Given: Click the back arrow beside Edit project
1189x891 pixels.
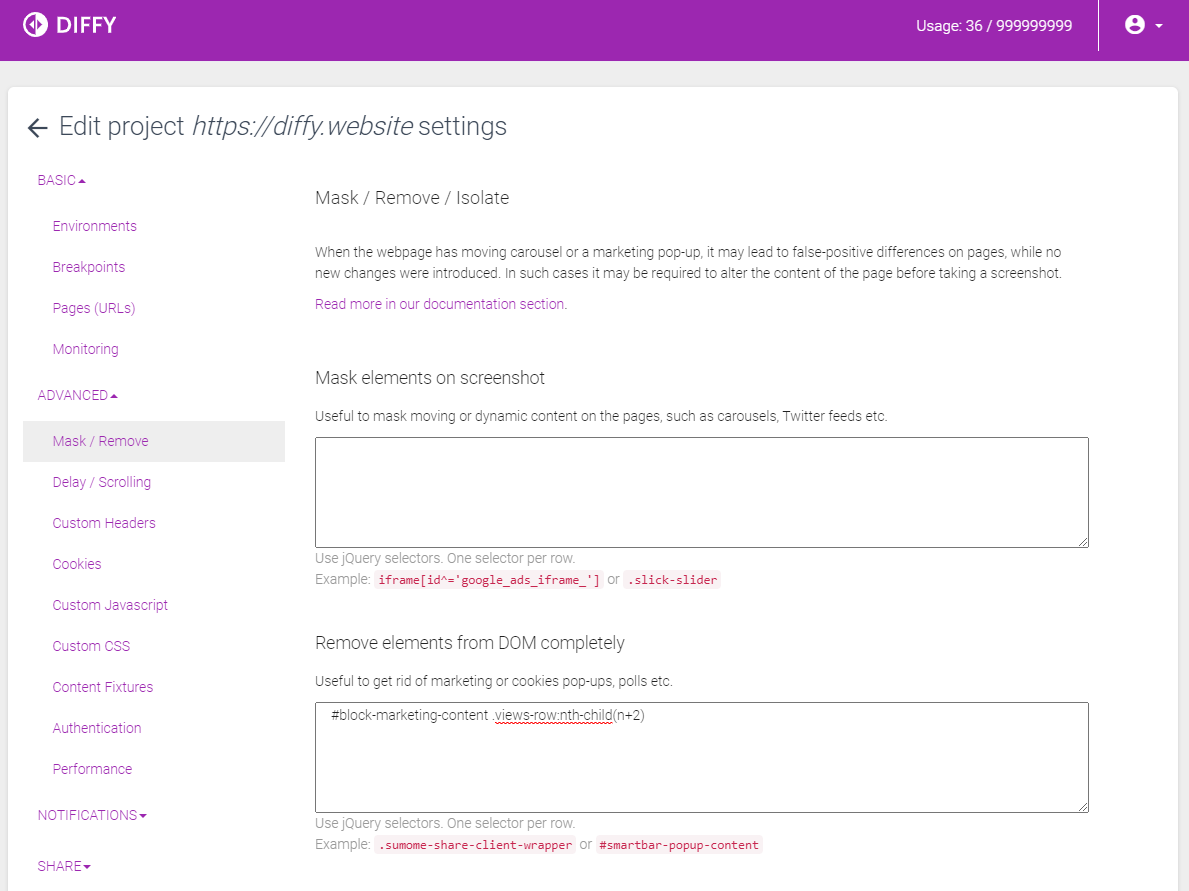Looking at the screenshot, I should pyautogui.click(x=37, y=127).
